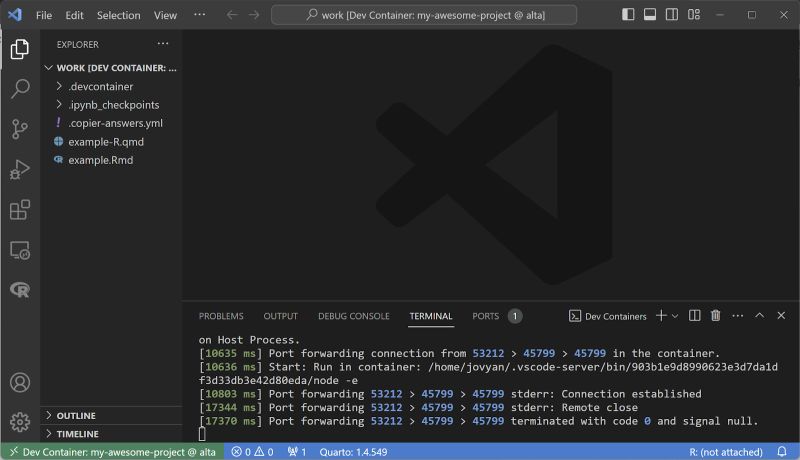
Task: Collapse the WORK workspace folder section
Action: [111, 68]
